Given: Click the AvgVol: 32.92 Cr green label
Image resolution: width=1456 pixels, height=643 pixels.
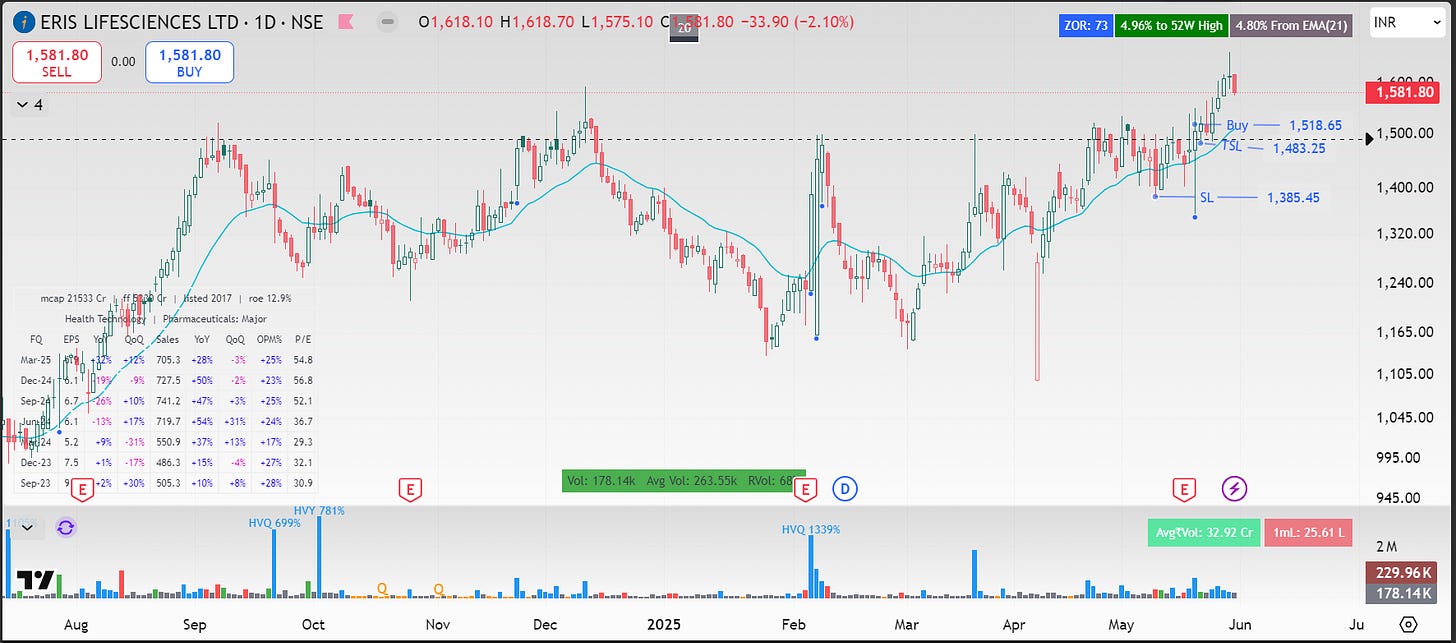Looking at the screenshot, I should tap(1203, 533).
